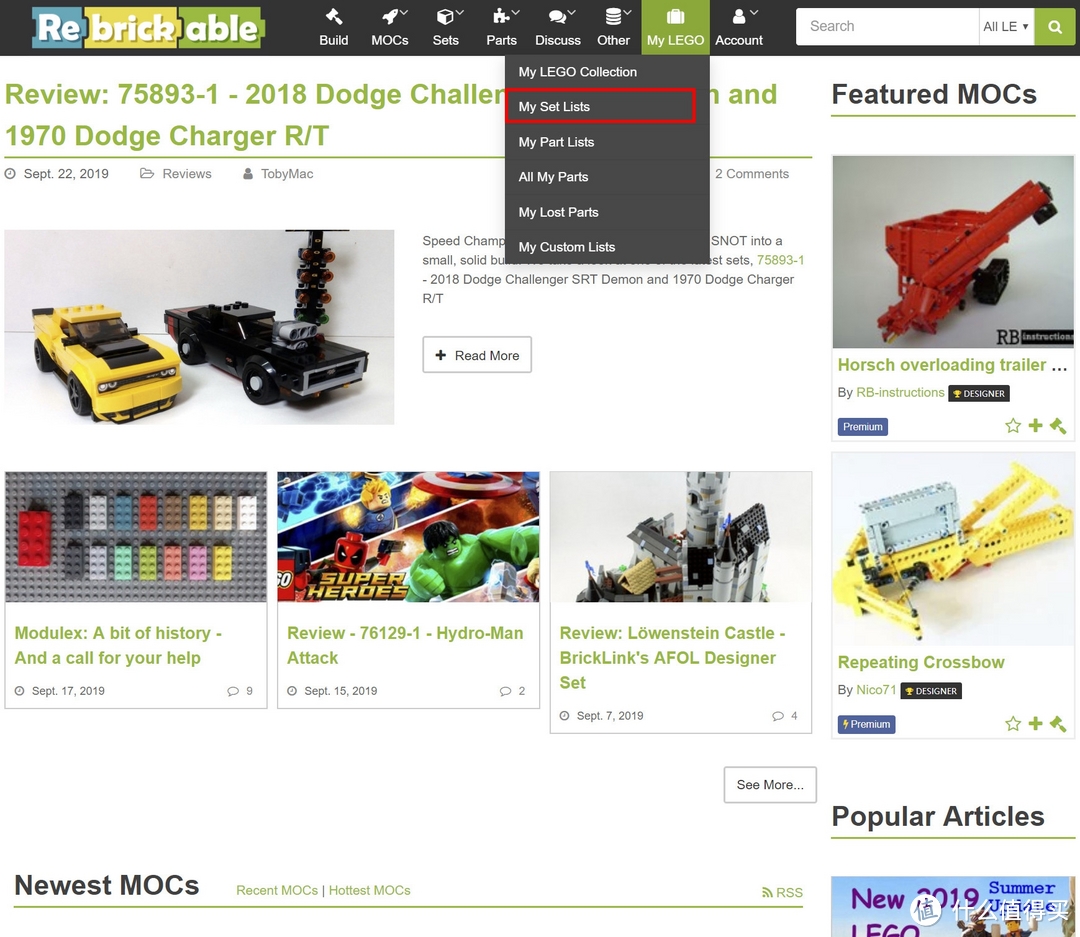Favorite the Horsch overloading trailer MOC star
The width and height of the screenshot is (1080, 937).
pyautogui.click(x=1012, y=426)
